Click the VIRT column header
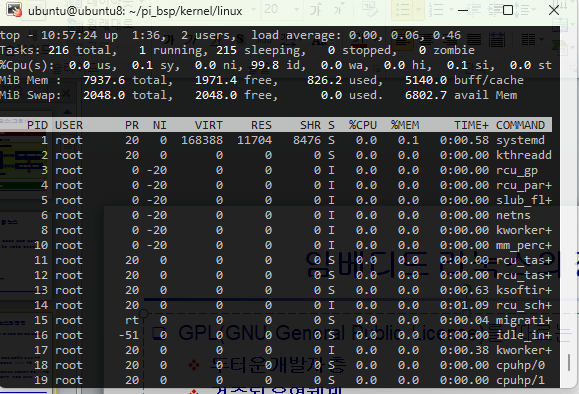This screenshot has height=394, width=579. tap(209, 125)
